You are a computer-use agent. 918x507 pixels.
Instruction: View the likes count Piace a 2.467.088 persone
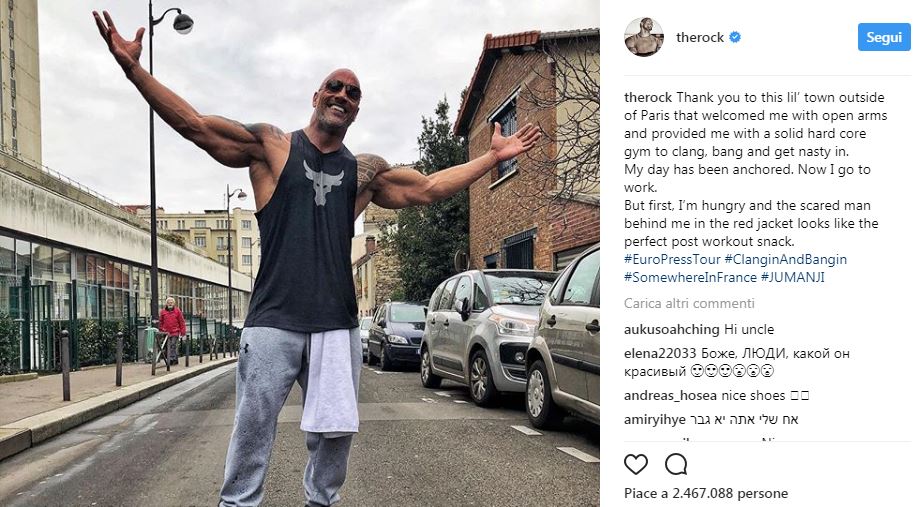(706, 494)
